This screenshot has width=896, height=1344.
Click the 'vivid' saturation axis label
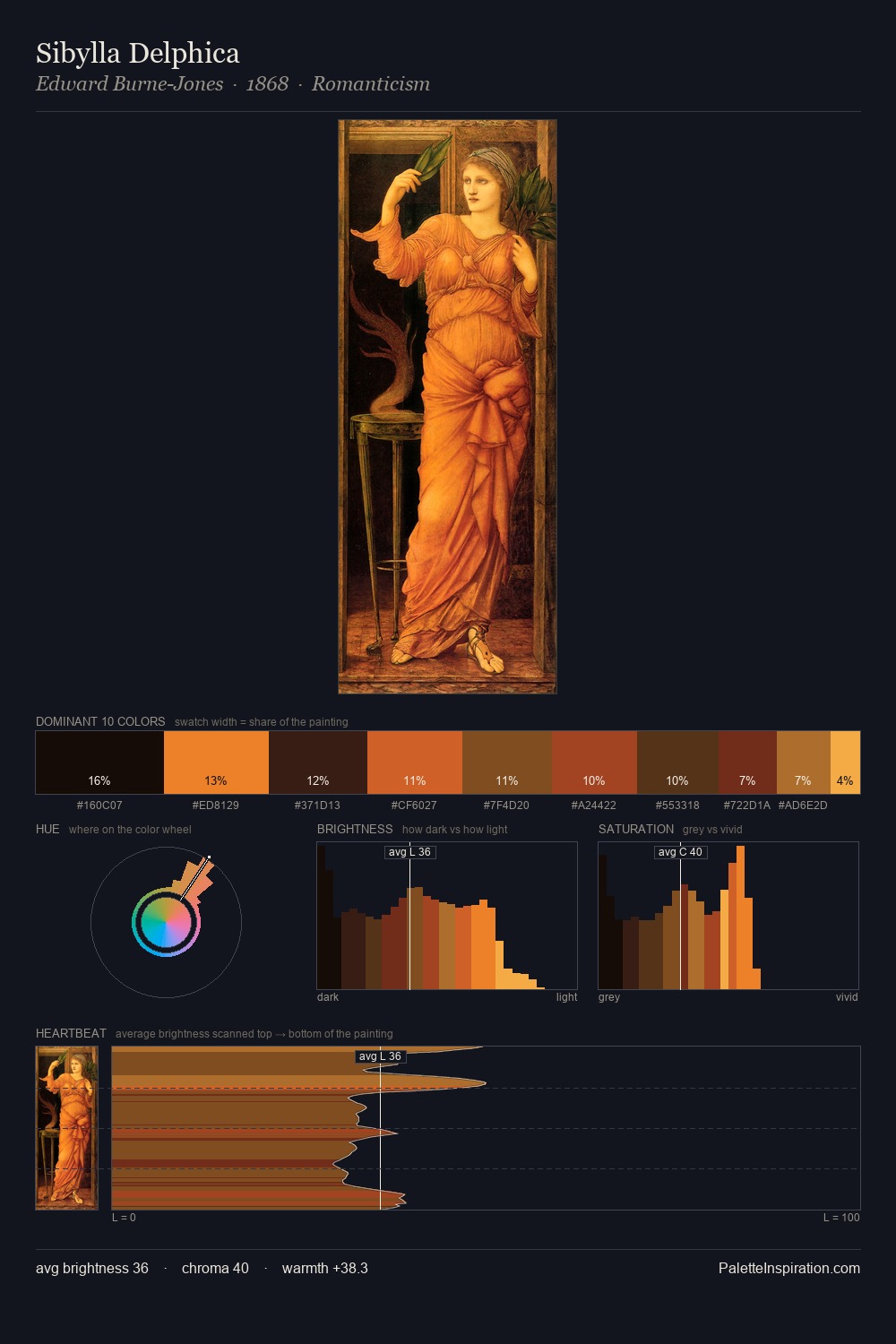[x=847, y=997]
